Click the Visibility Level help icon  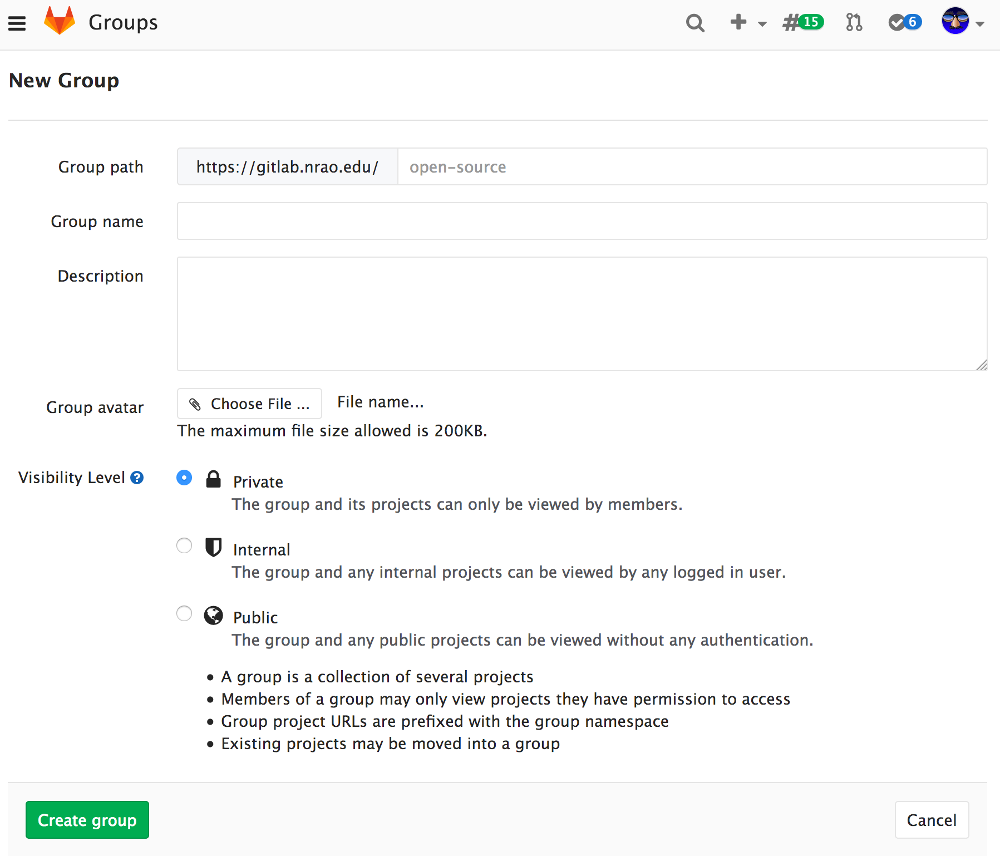[x=137, y=478]
